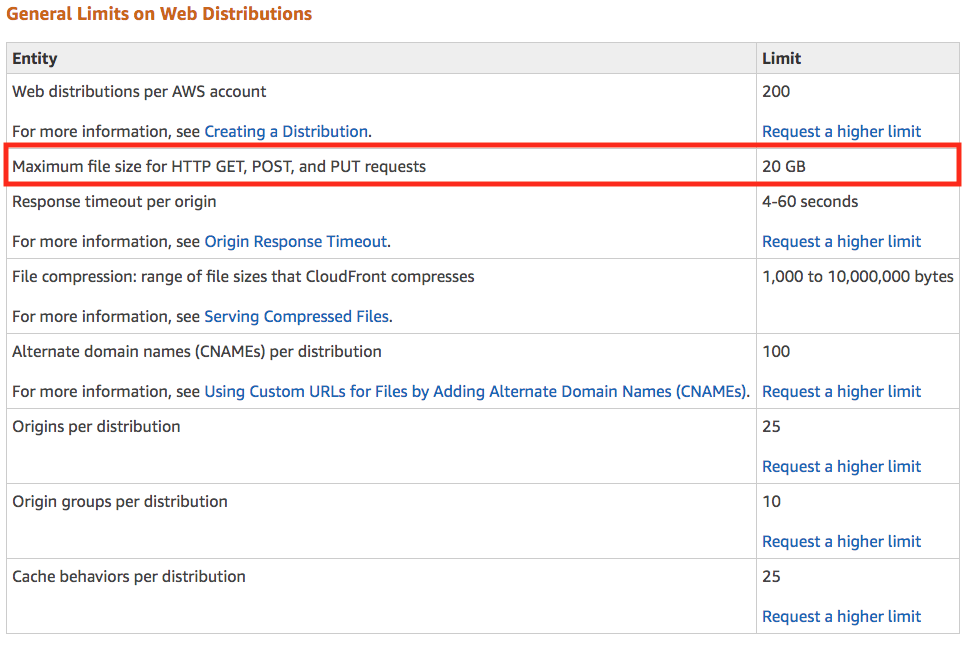Follow the Origin Response Timeout link

pos(295,241)
